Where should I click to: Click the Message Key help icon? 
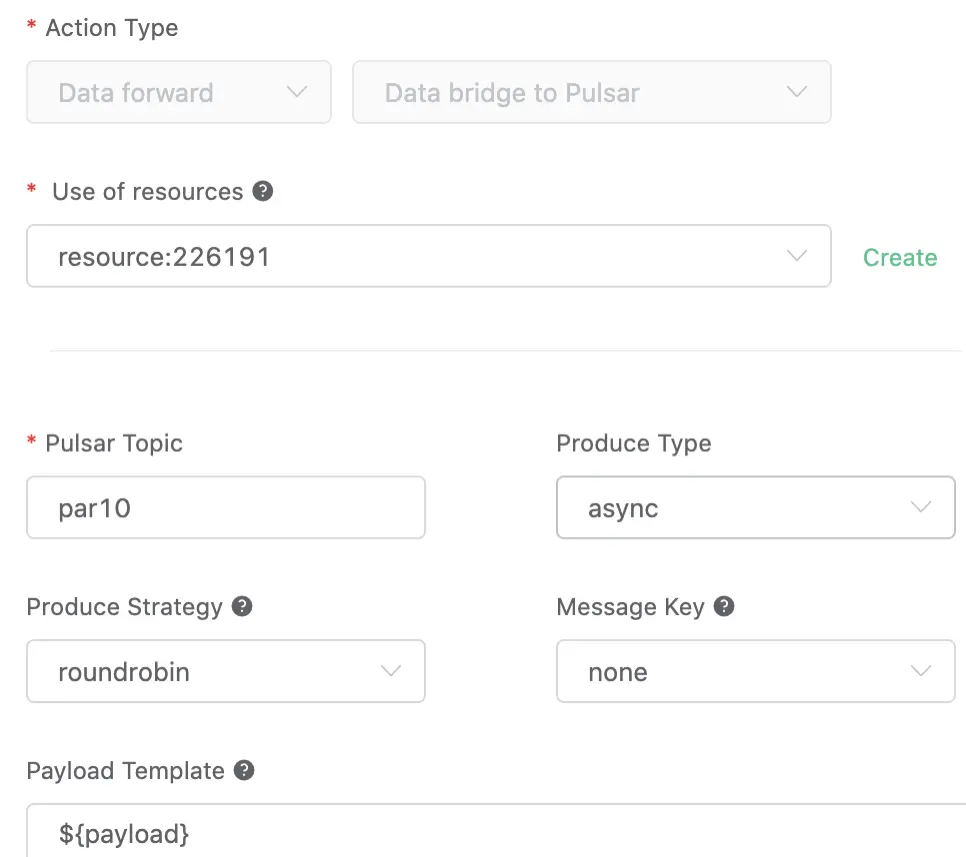coord(725,606)
